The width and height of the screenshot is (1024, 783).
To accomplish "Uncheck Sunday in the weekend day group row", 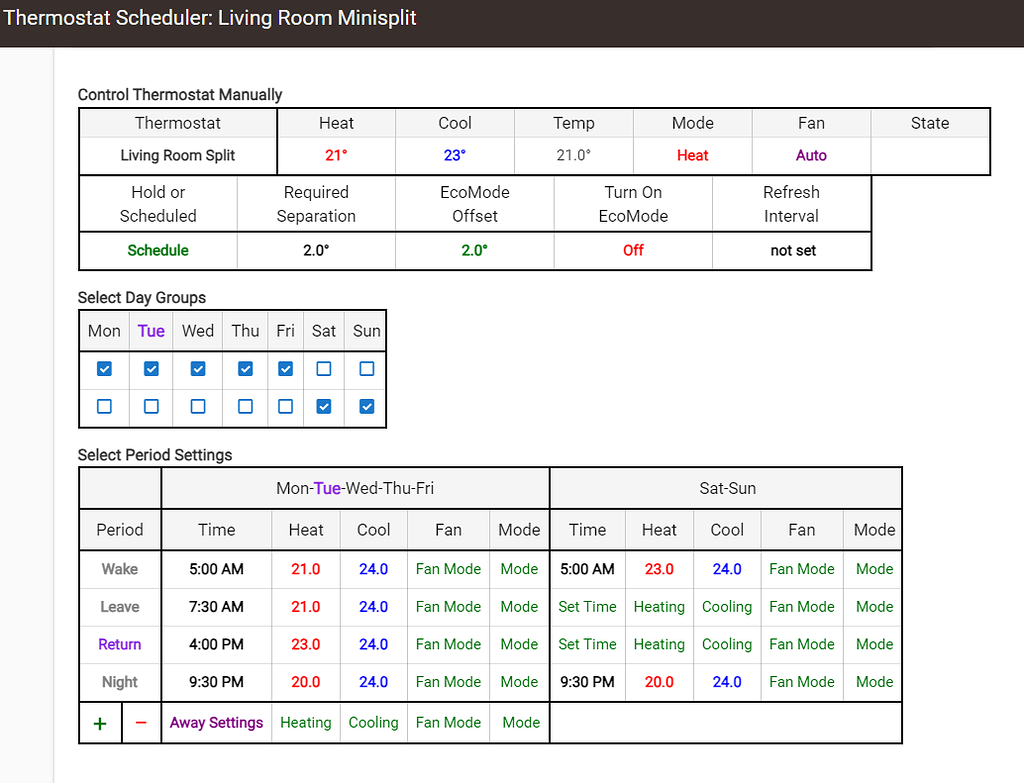I will (x=366, y=406).
